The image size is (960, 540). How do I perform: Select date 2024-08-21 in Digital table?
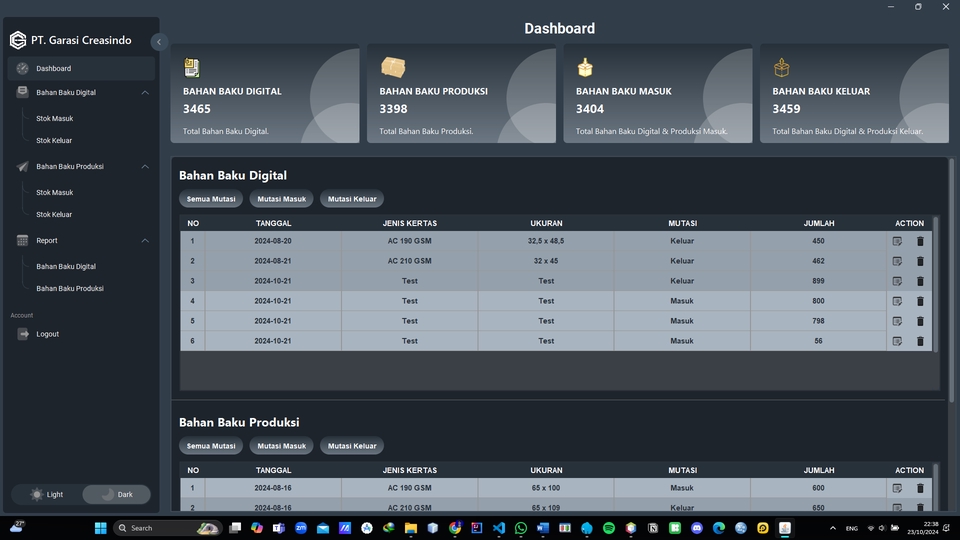(273, 261)
